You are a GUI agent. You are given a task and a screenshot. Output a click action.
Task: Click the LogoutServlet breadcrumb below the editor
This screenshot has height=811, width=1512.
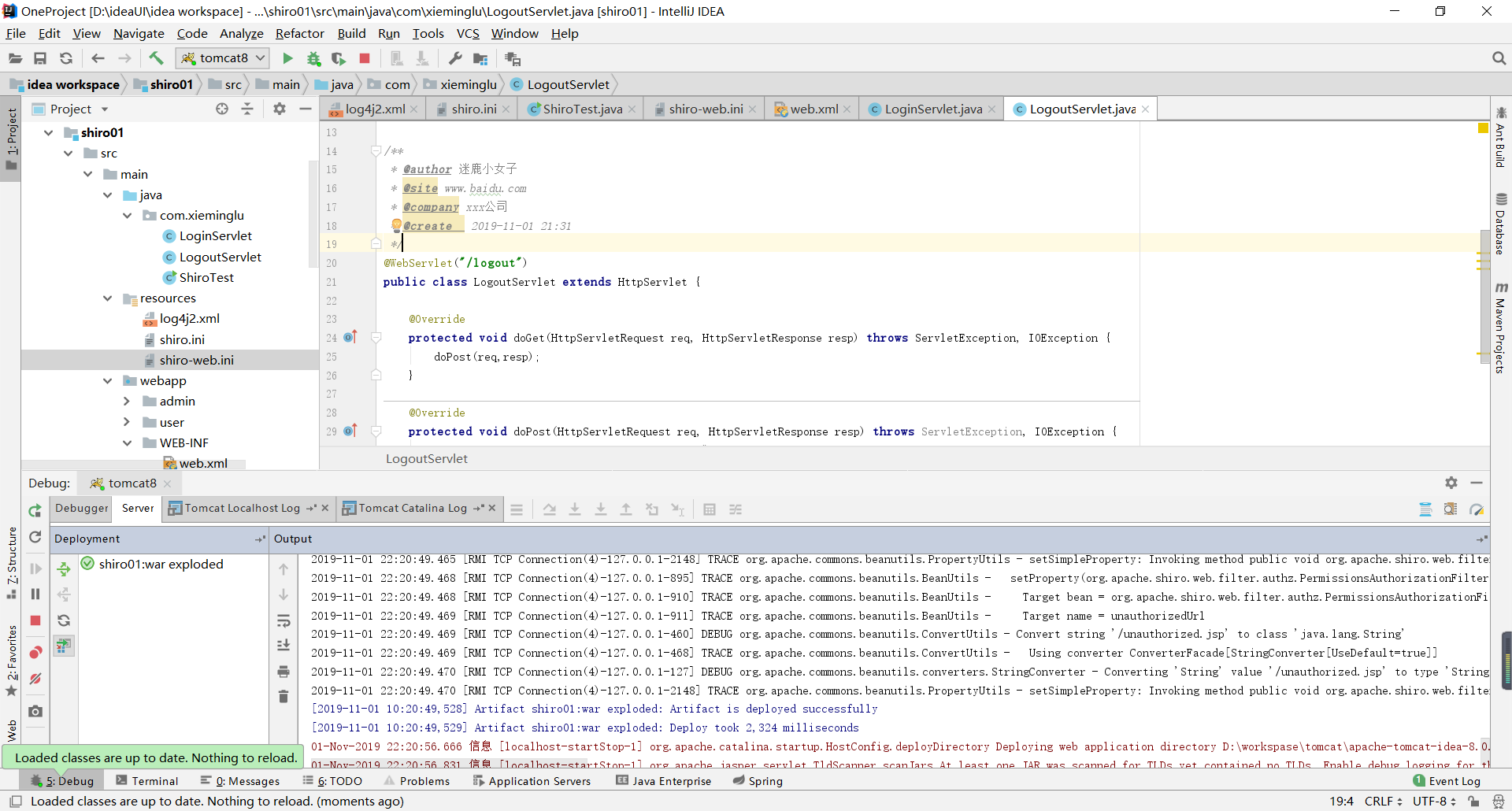tap(426, 459)
